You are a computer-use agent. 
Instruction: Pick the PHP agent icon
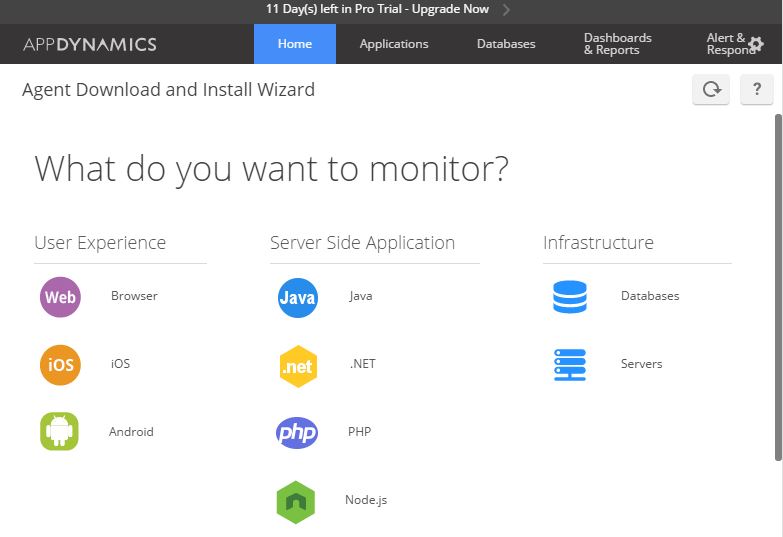pyautogui.click(x=297, y=433)
